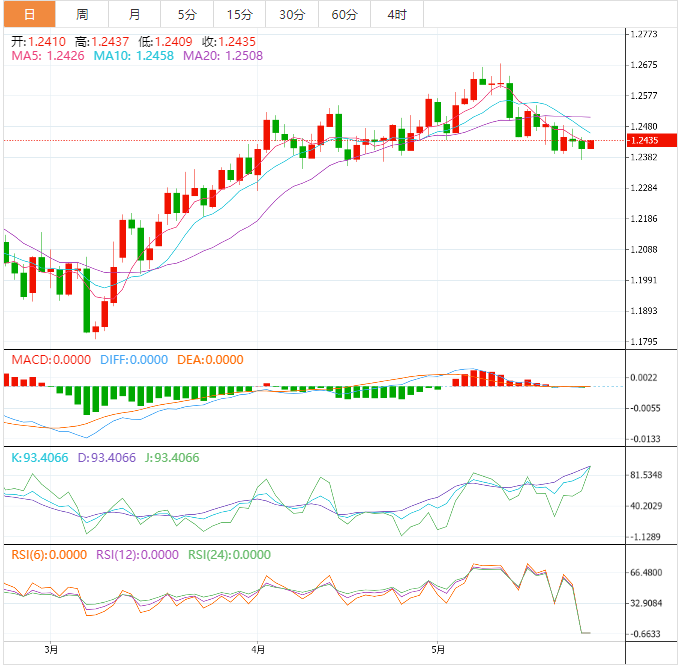Open the 月 (monthly) timeframe tab
The image size is (679, 668).
click(x=134, y=14)
